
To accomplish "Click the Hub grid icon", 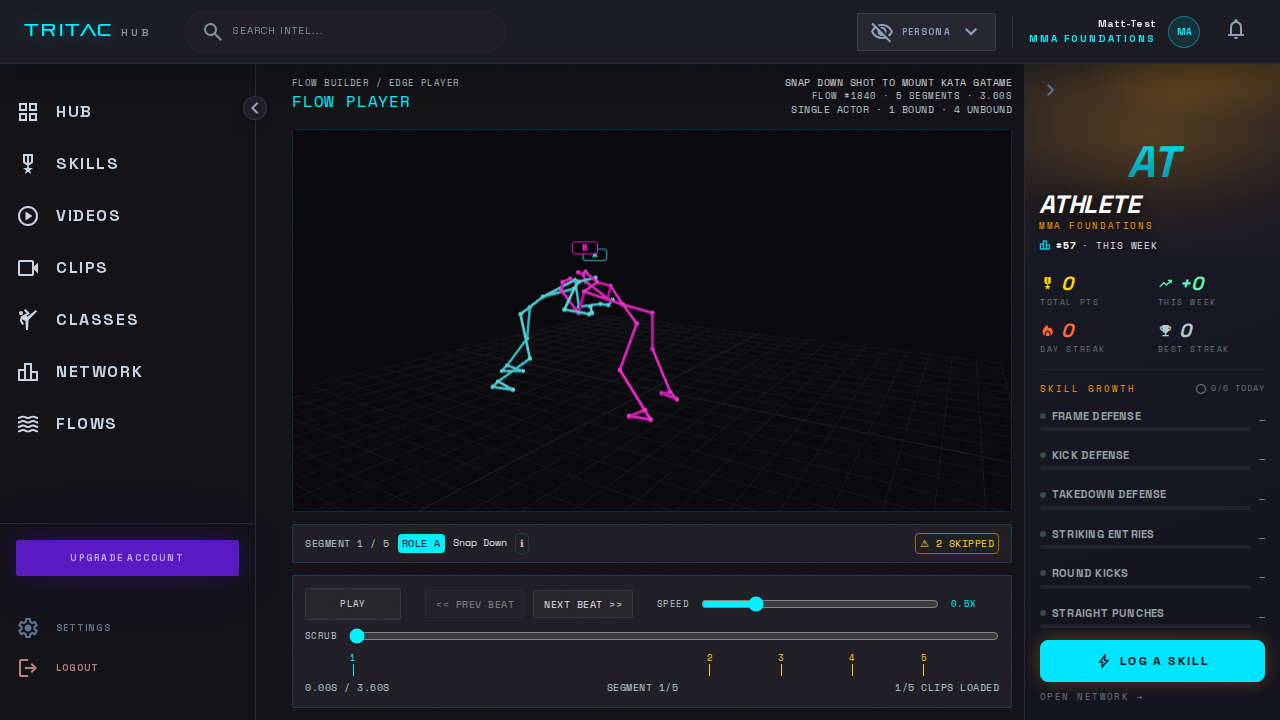I will point(28,112).
